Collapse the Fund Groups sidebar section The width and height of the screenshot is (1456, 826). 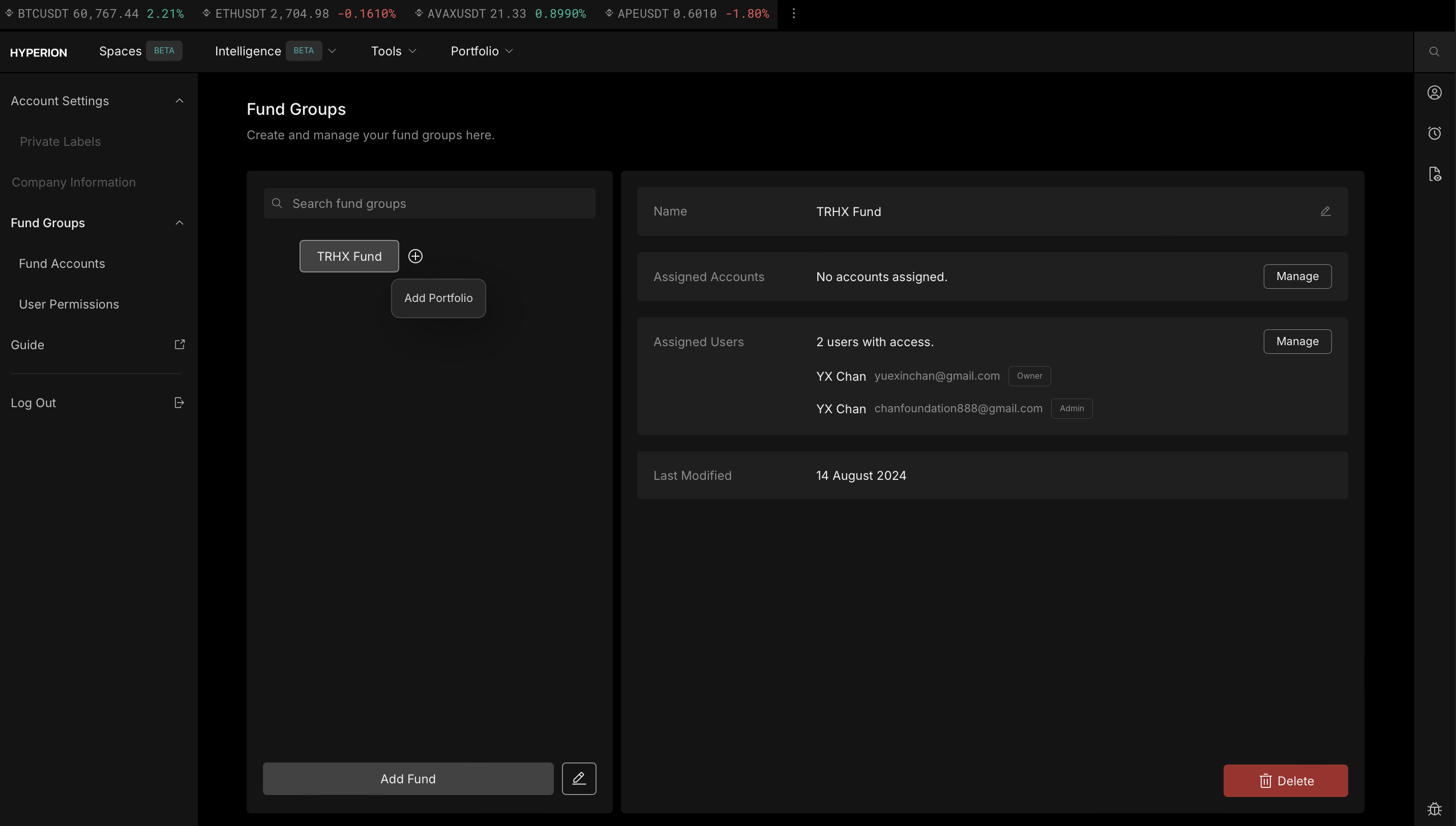[180, 223]
